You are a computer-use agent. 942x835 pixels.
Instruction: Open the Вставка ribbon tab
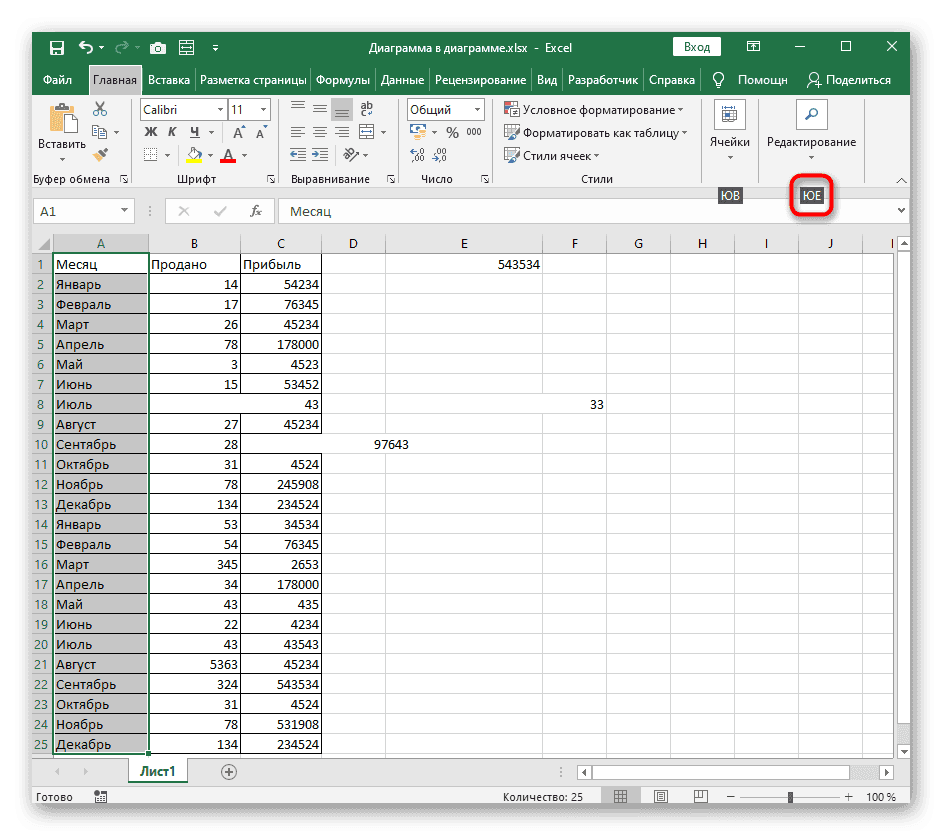point(168,80)
